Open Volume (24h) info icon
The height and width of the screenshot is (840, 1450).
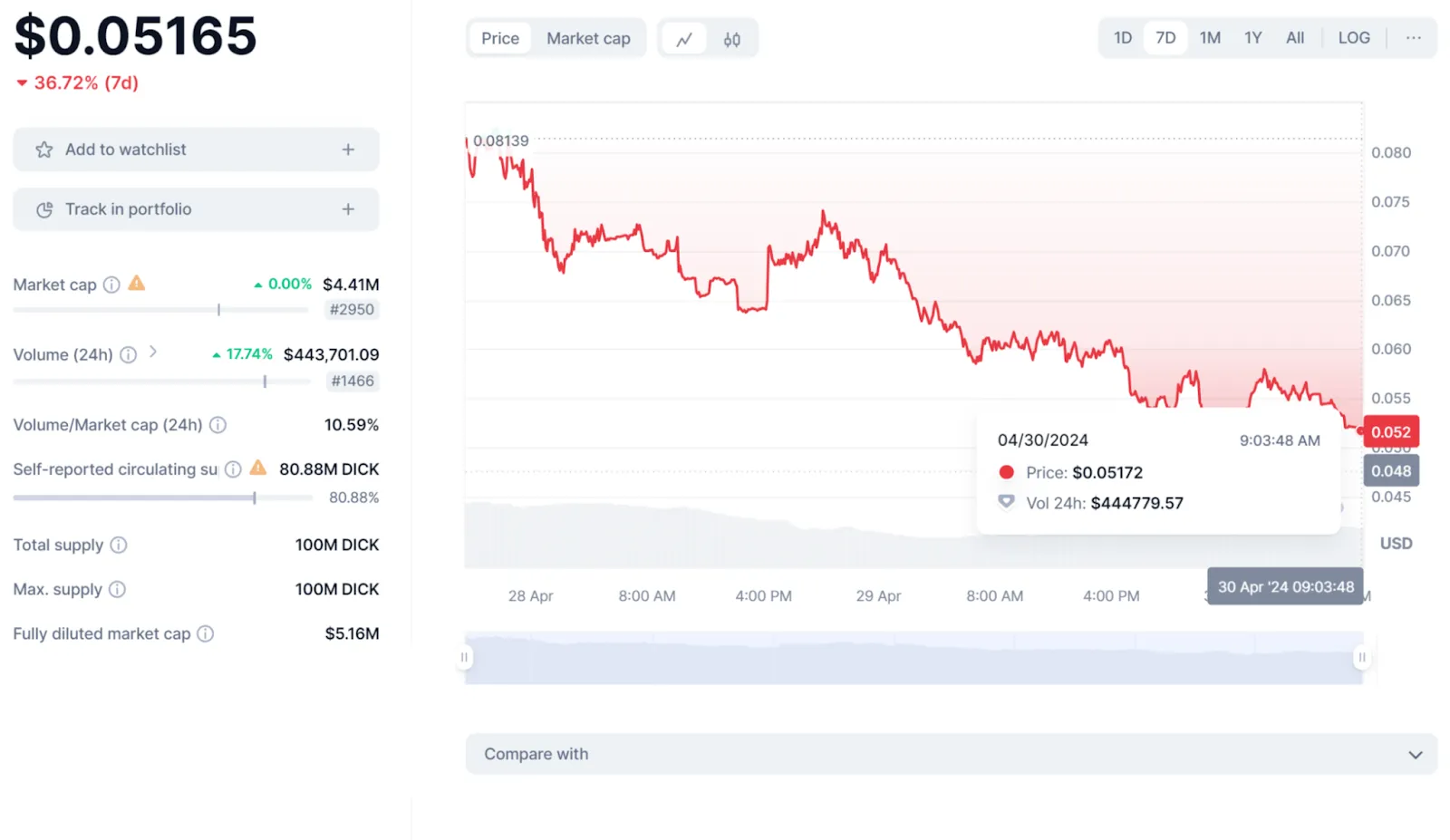click(x=129, y=354)
